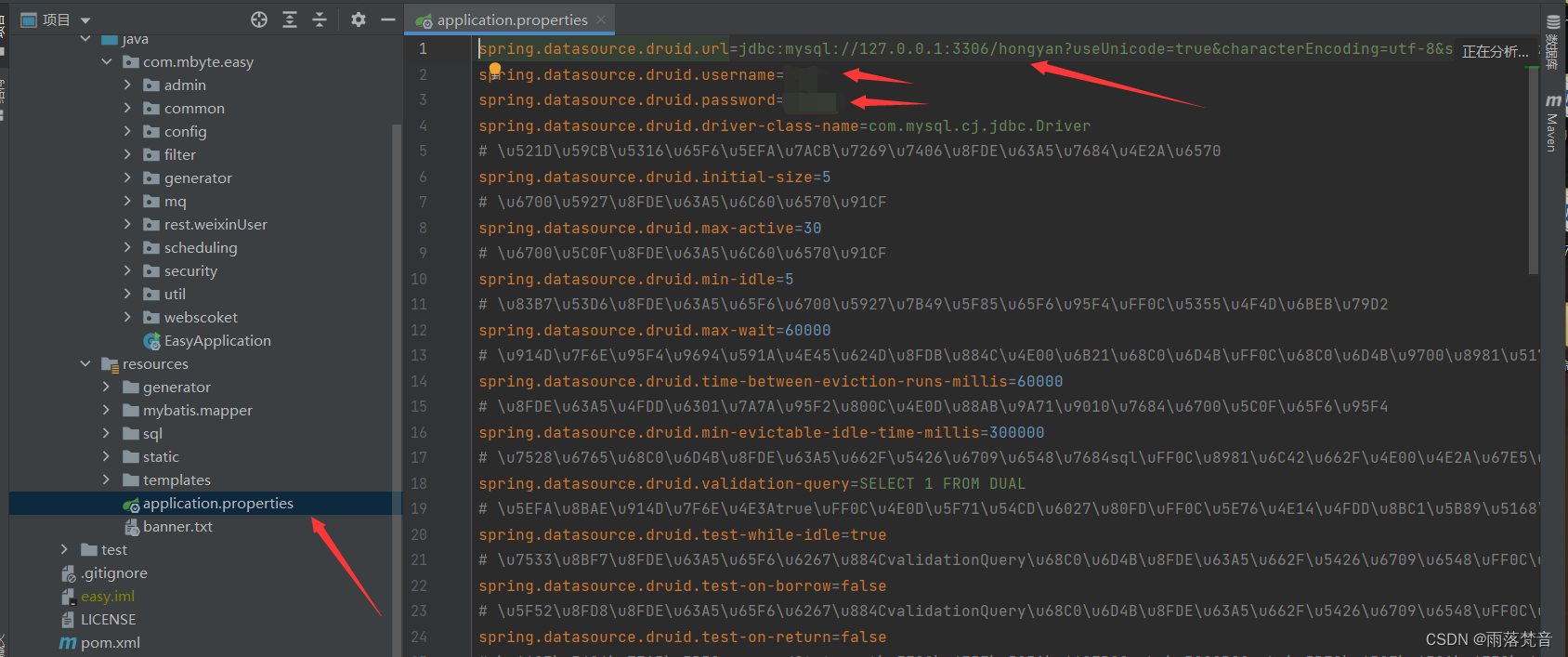Viewport: 1568px width, 657px height.
Task: Select the scheduling package
Action: [x=201, y=247]
